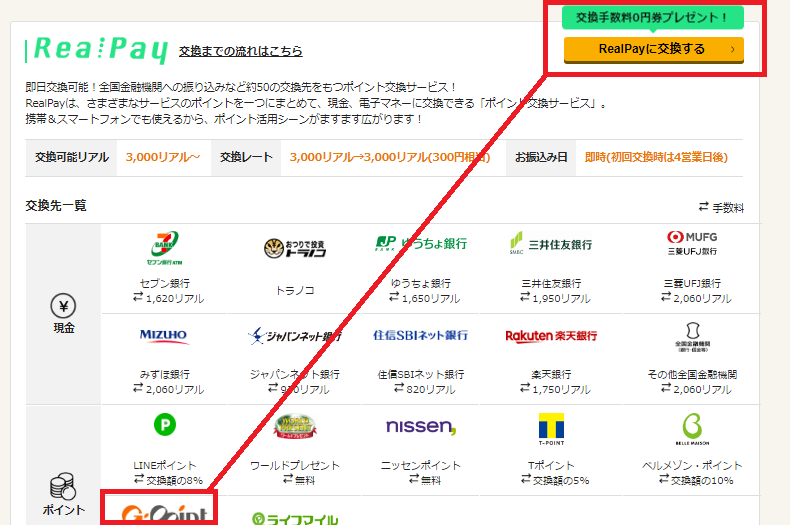Select the T-POINT logo
The width and height of the screenshot is (790, 525).
point(551,429)
